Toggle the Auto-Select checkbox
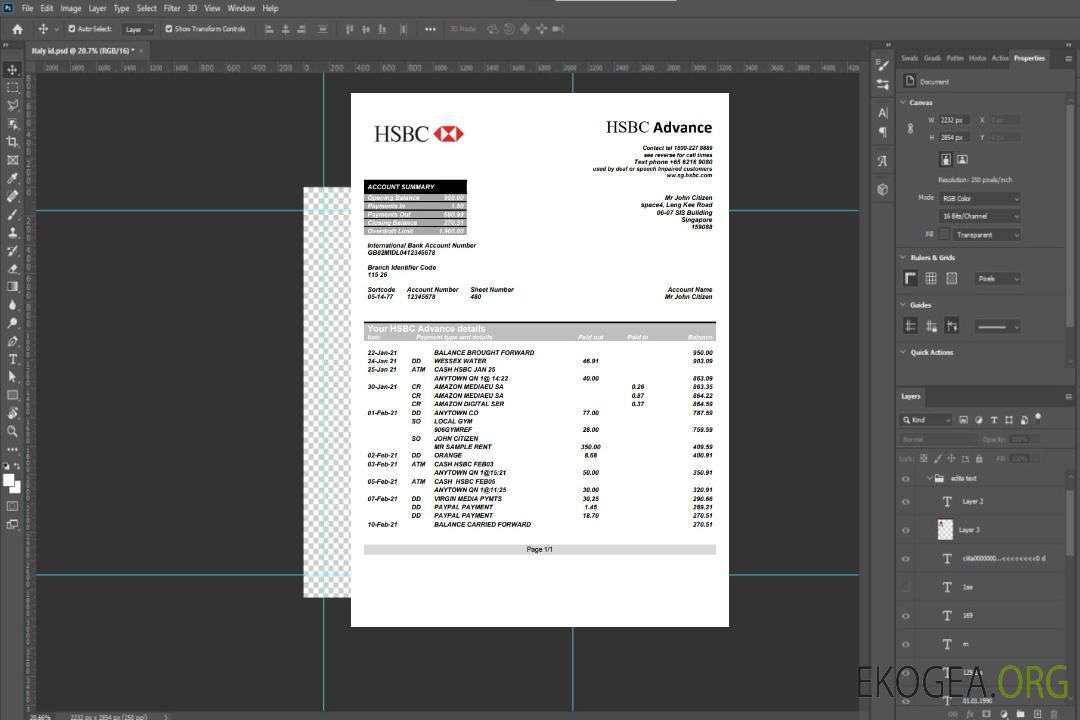1080x720 pixels. coord(72,29)
